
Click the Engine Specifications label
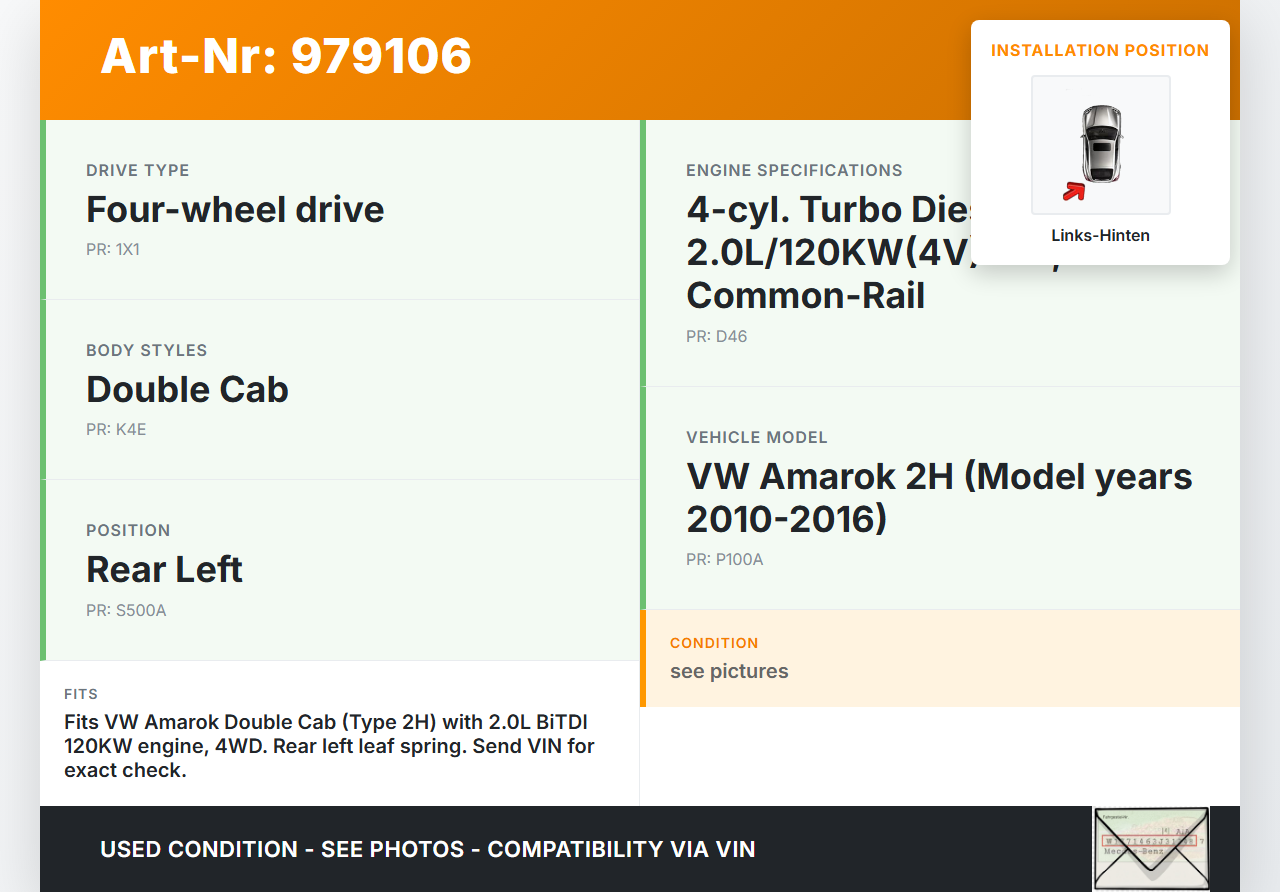[x=794, y=171]
